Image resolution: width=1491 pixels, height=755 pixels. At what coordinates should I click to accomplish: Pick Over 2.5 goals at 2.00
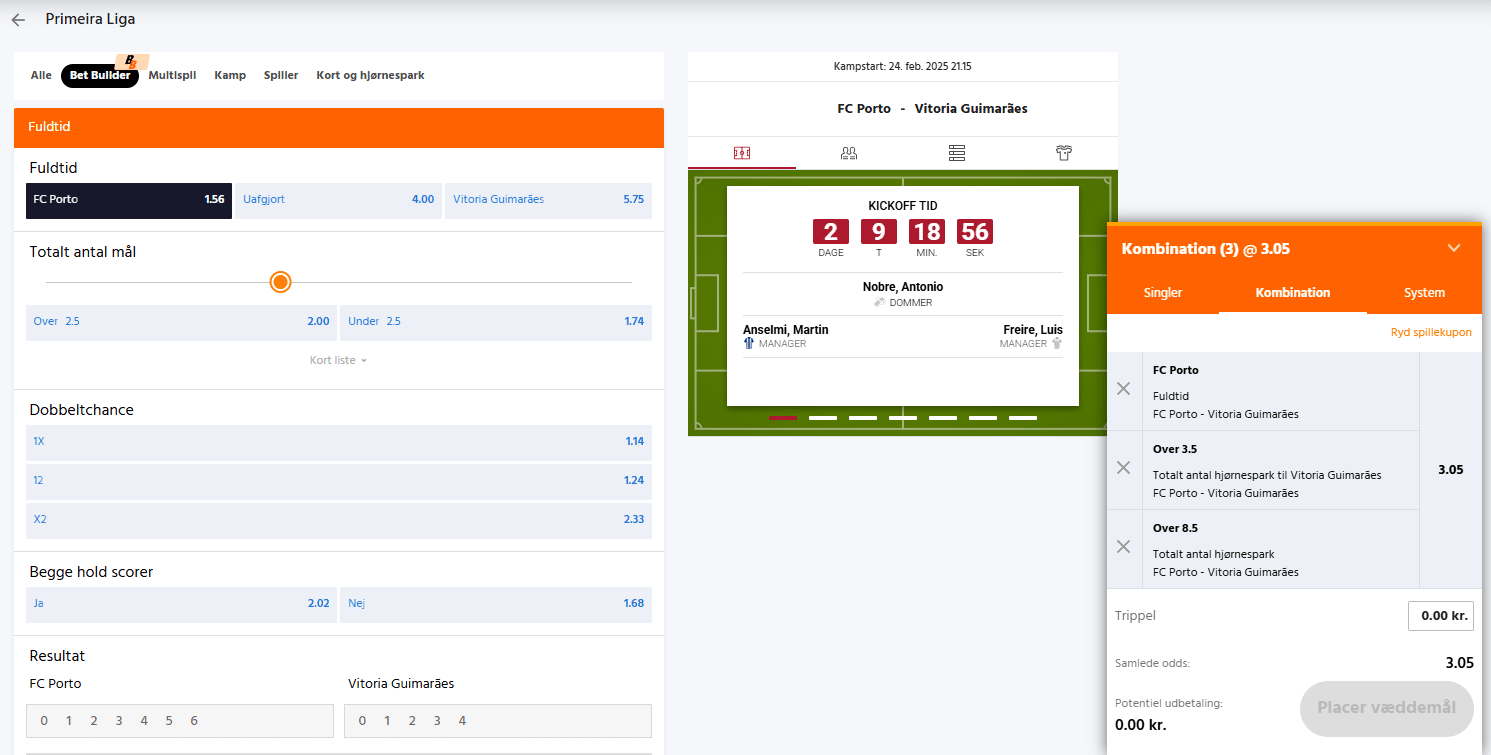[181, 322]
